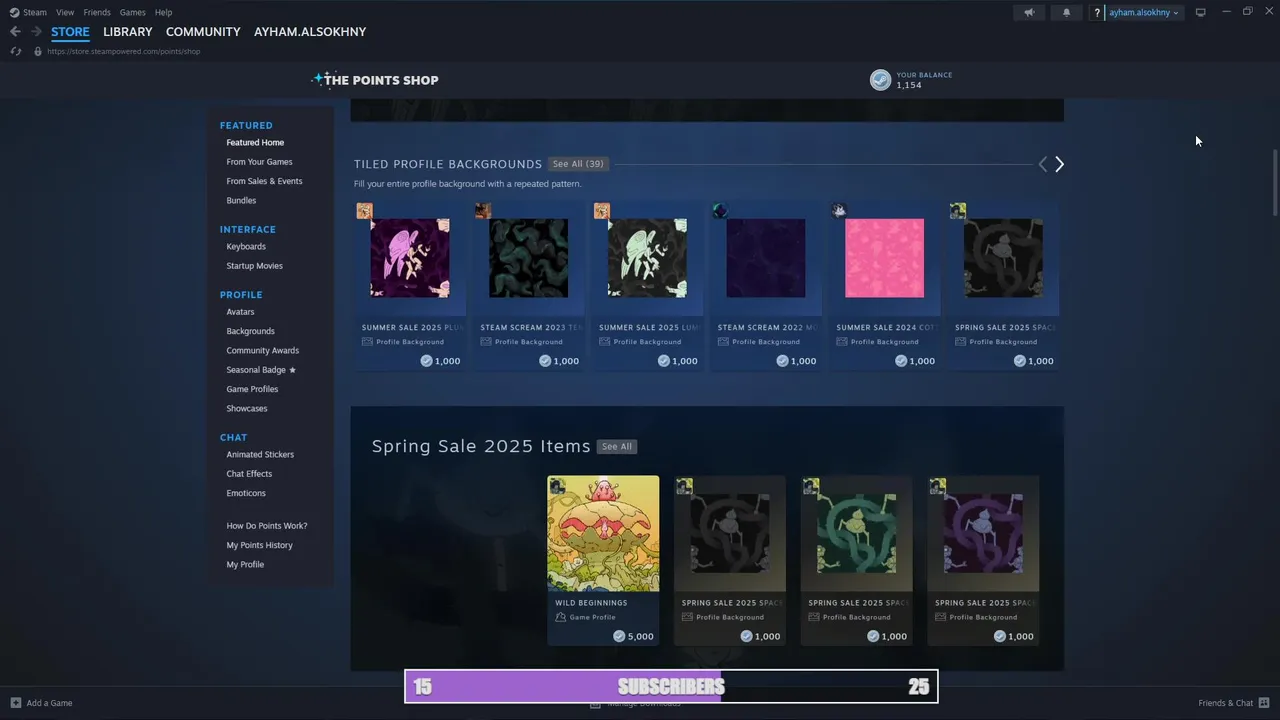Open the AYHAM.ALSOKHNY profile tab

tap(310, 32)
